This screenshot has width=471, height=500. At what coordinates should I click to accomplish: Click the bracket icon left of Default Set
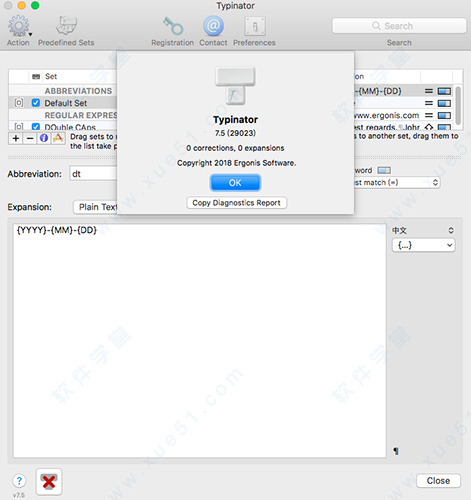(19, 103)
